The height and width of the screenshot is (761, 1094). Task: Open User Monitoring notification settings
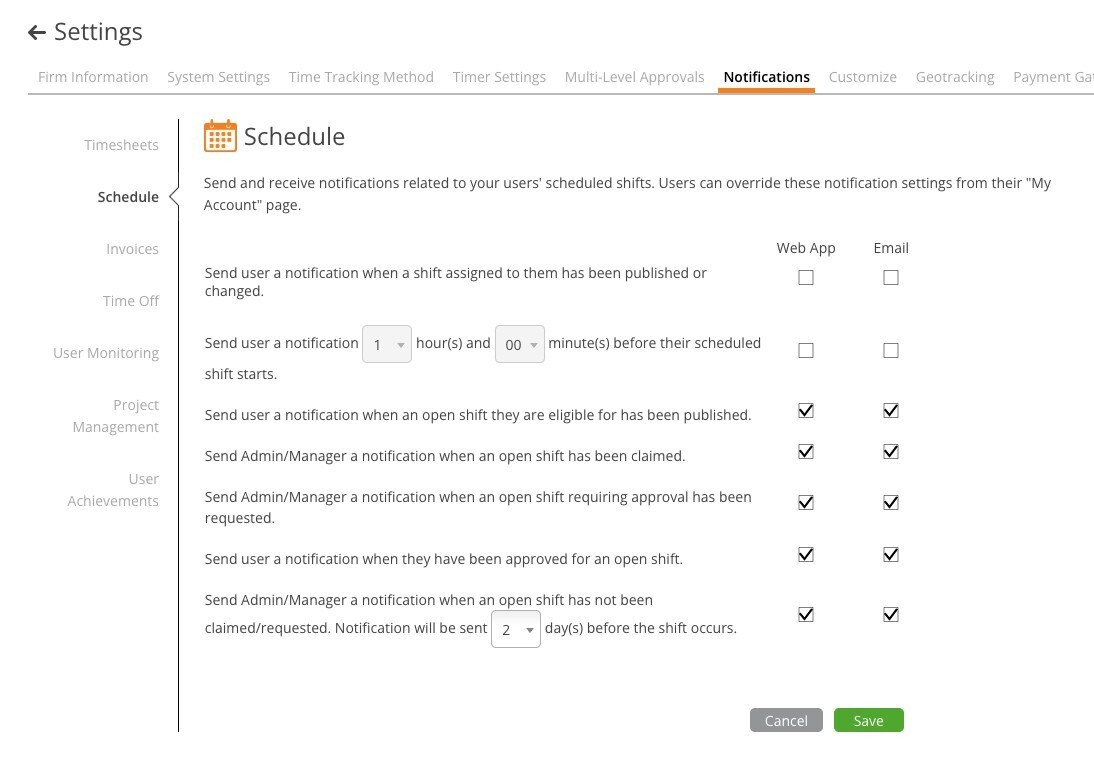106,353
